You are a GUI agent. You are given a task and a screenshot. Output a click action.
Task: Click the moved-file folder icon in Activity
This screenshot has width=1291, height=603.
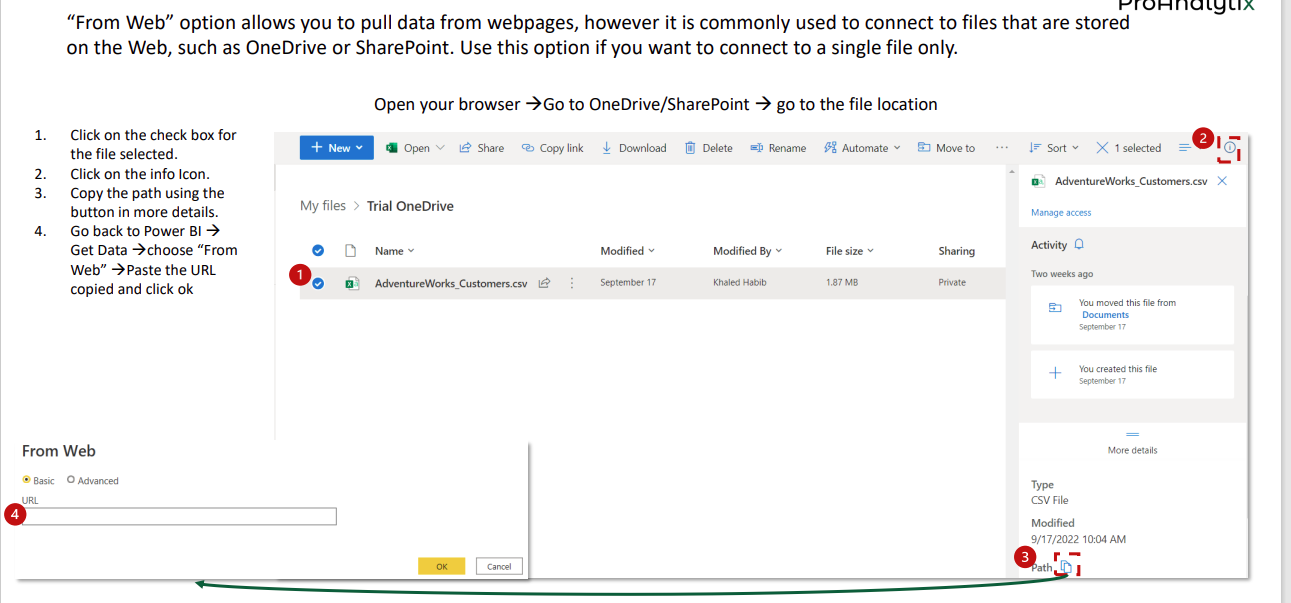coord(1055,308)
